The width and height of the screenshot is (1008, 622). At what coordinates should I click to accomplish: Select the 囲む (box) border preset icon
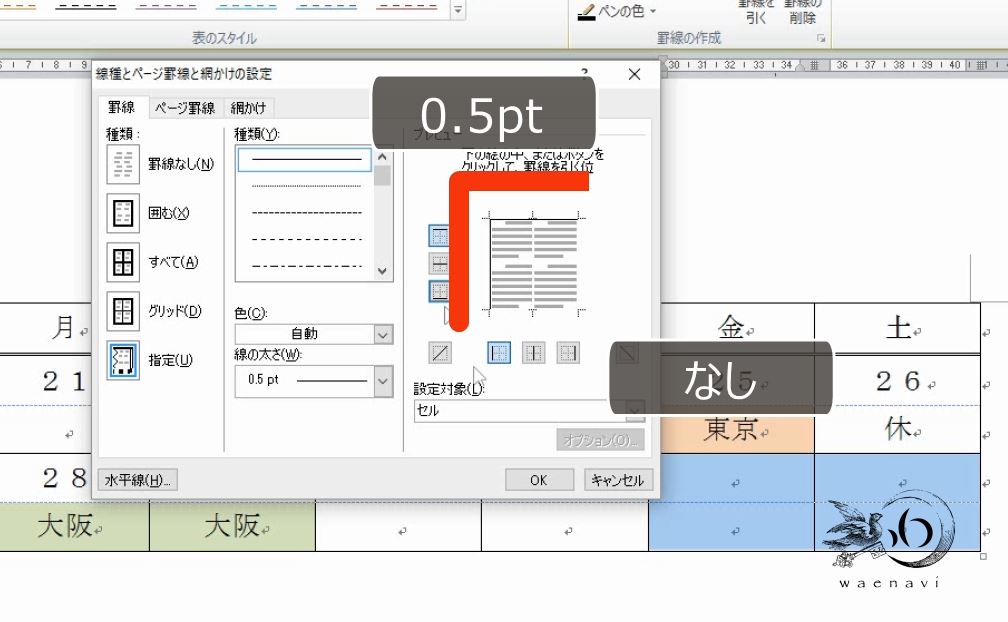tap(122, 213)
